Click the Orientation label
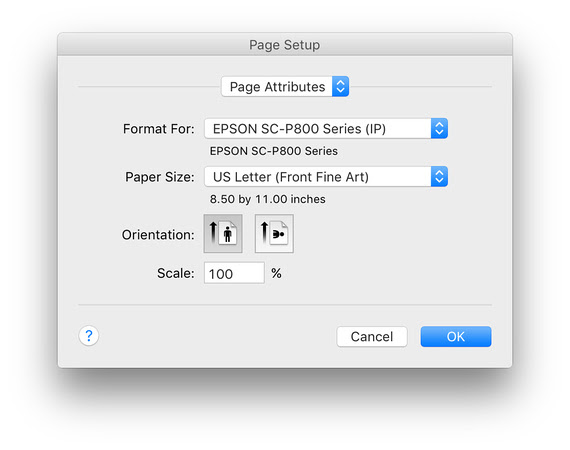 pyautogui.click(x=158, y=235)
